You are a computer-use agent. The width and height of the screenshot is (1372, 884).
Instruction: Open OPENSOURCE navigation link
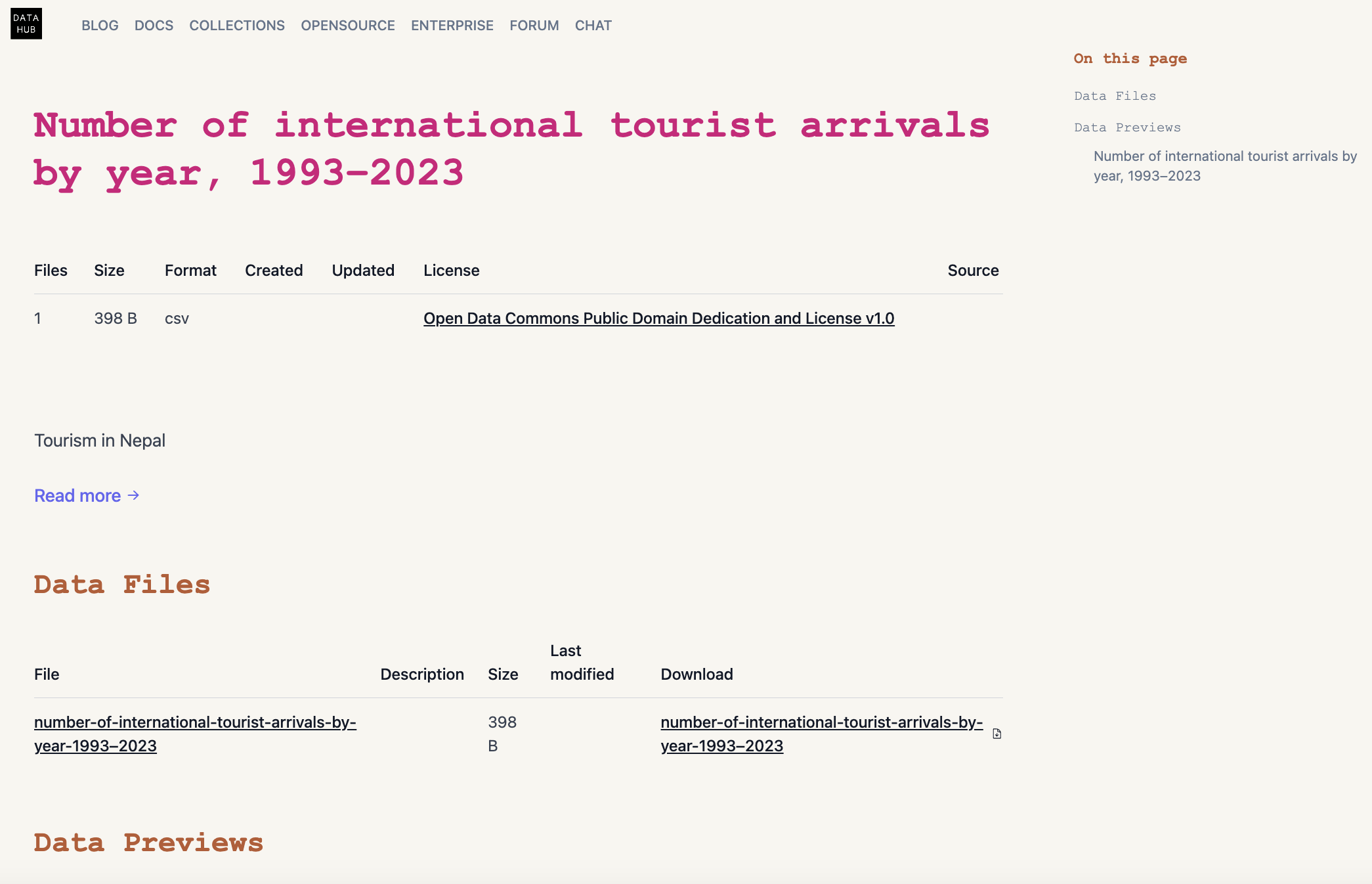[348, 26]
